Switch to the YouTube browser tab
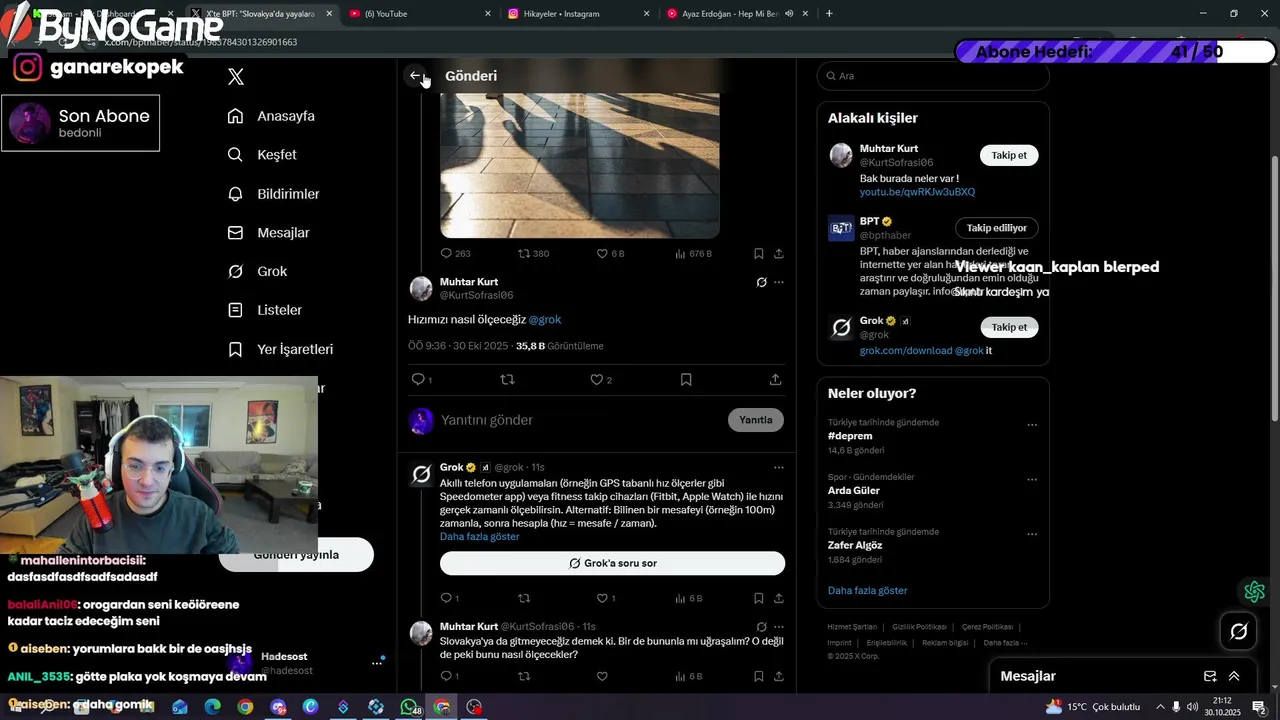The width and height of the screenshot is (1280, 720). [421, 14]
